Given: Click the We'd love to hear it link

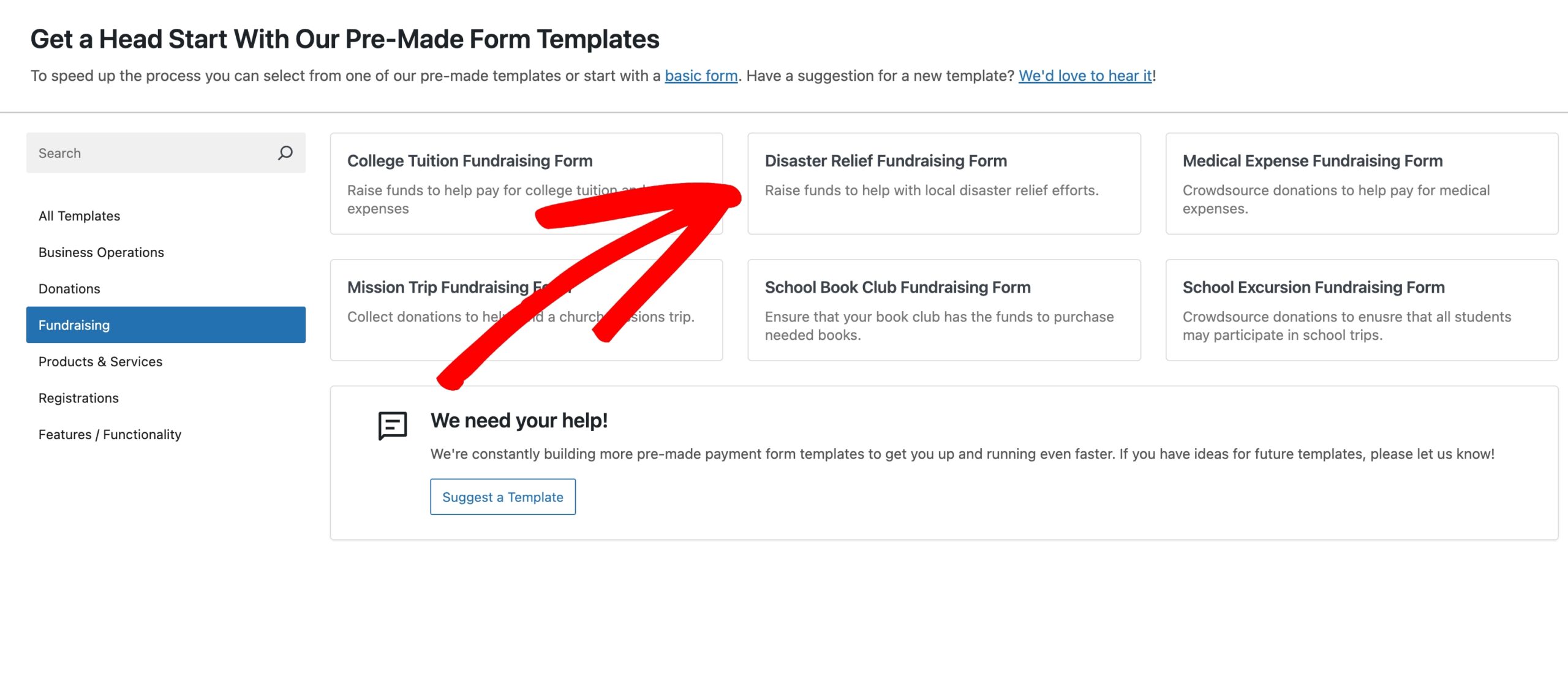Looking at the screenshot, I should click(1085, 75).
